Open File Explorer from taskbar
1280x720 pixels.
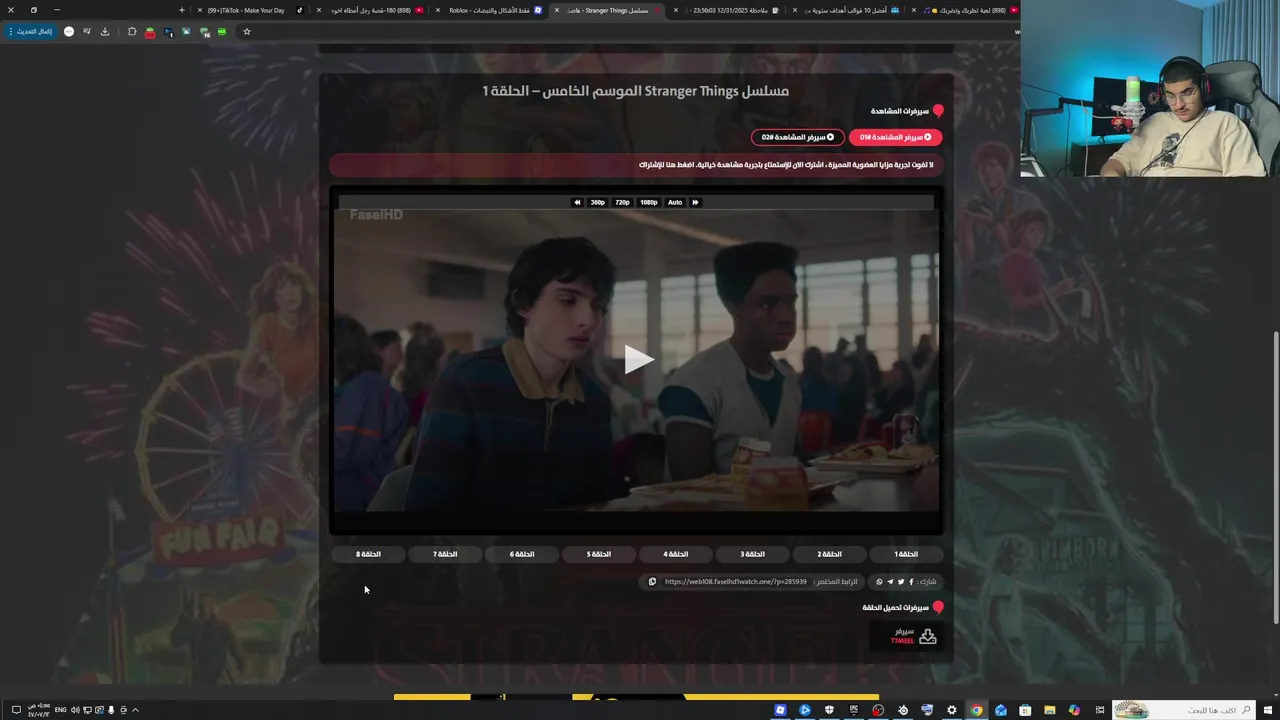point(1049,710)
